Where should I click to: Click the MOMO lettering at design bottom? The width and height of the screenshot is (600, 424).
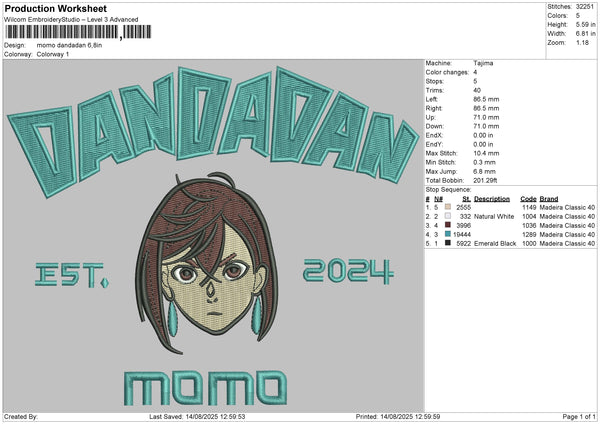tap(205, 388)
